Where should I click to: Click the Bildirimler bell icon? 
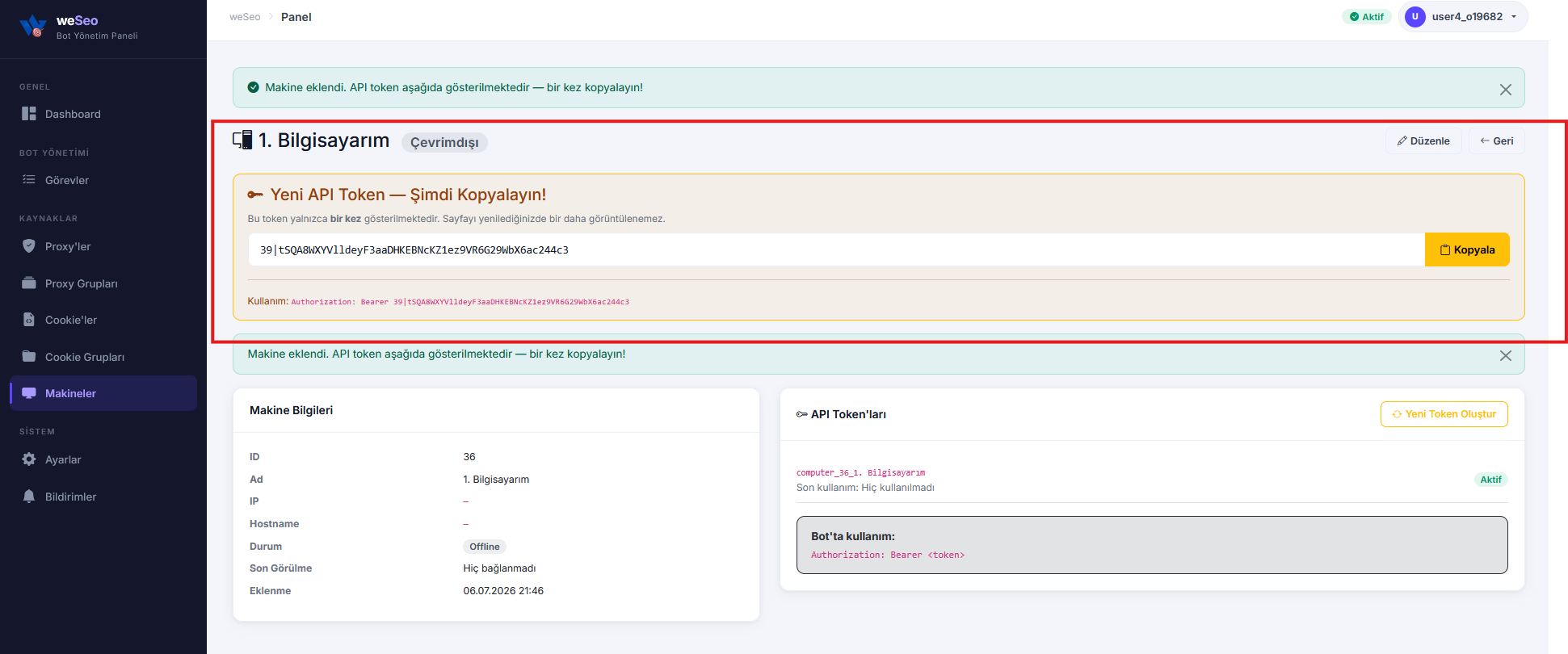pyautogui.click(x=29, y=496)
